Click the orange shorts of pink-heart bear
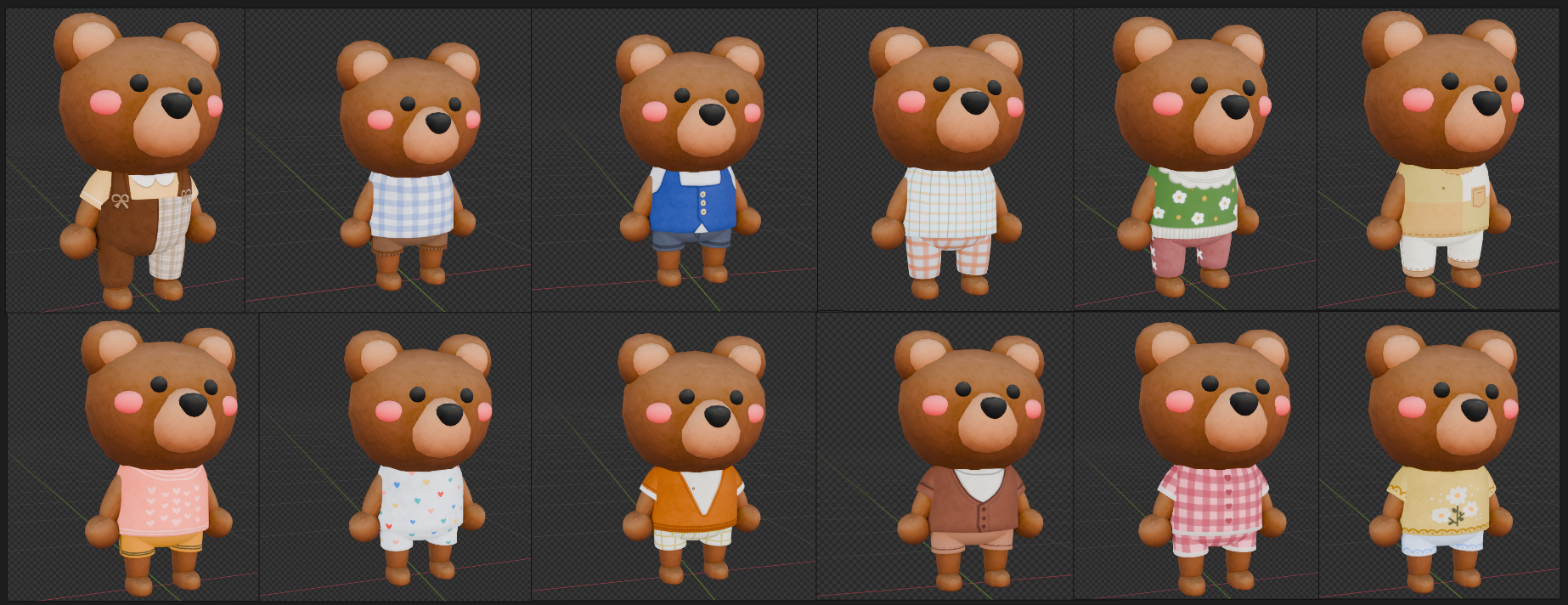 (161, 541)
